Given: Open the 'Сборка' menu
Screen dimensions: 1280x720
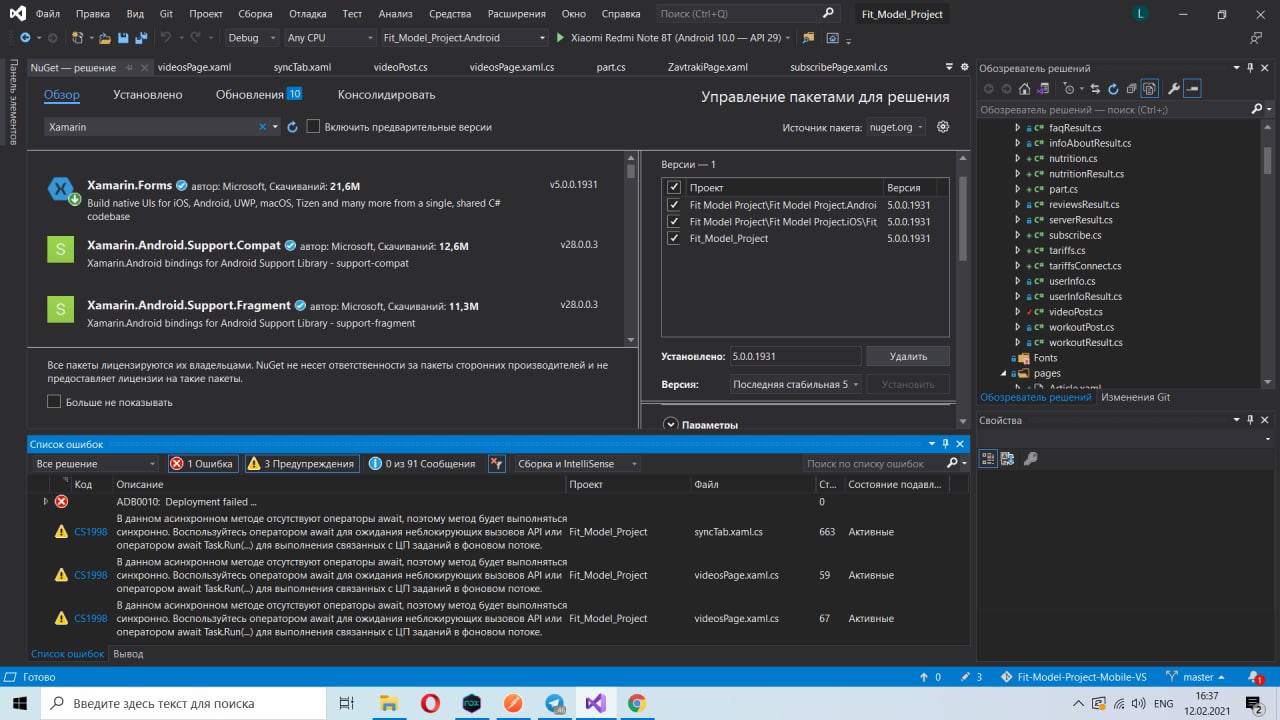Looking at the screenshot, I should click(255, 14).
